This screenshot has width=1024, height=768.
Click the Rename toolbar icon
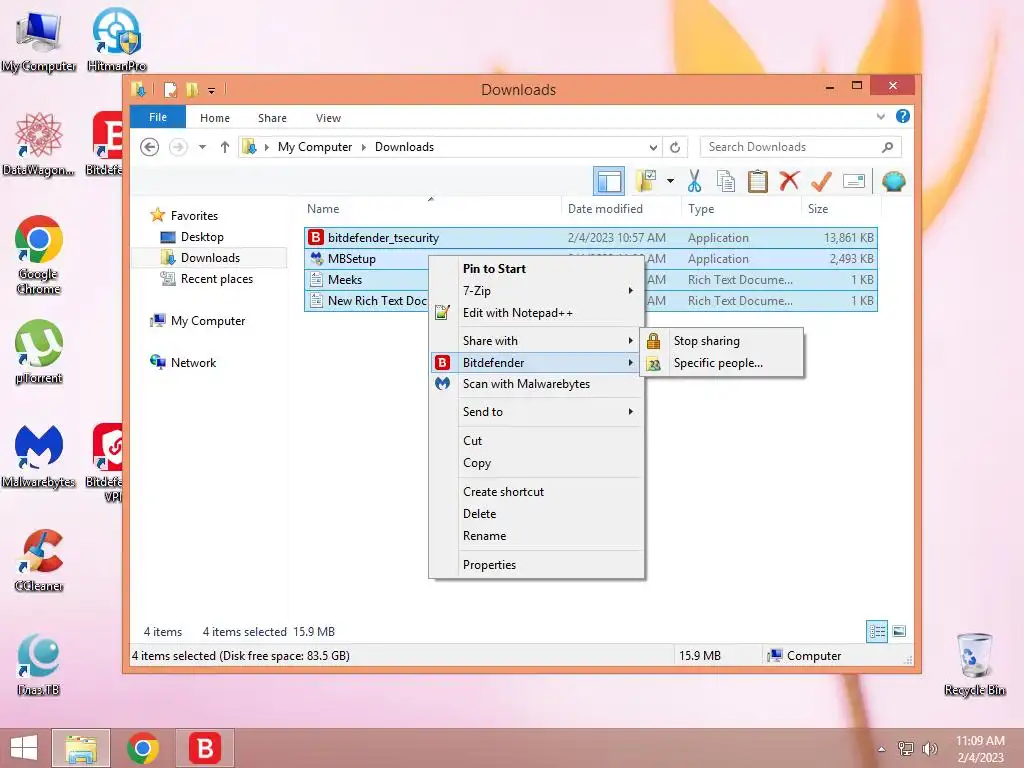click(854, 181)
